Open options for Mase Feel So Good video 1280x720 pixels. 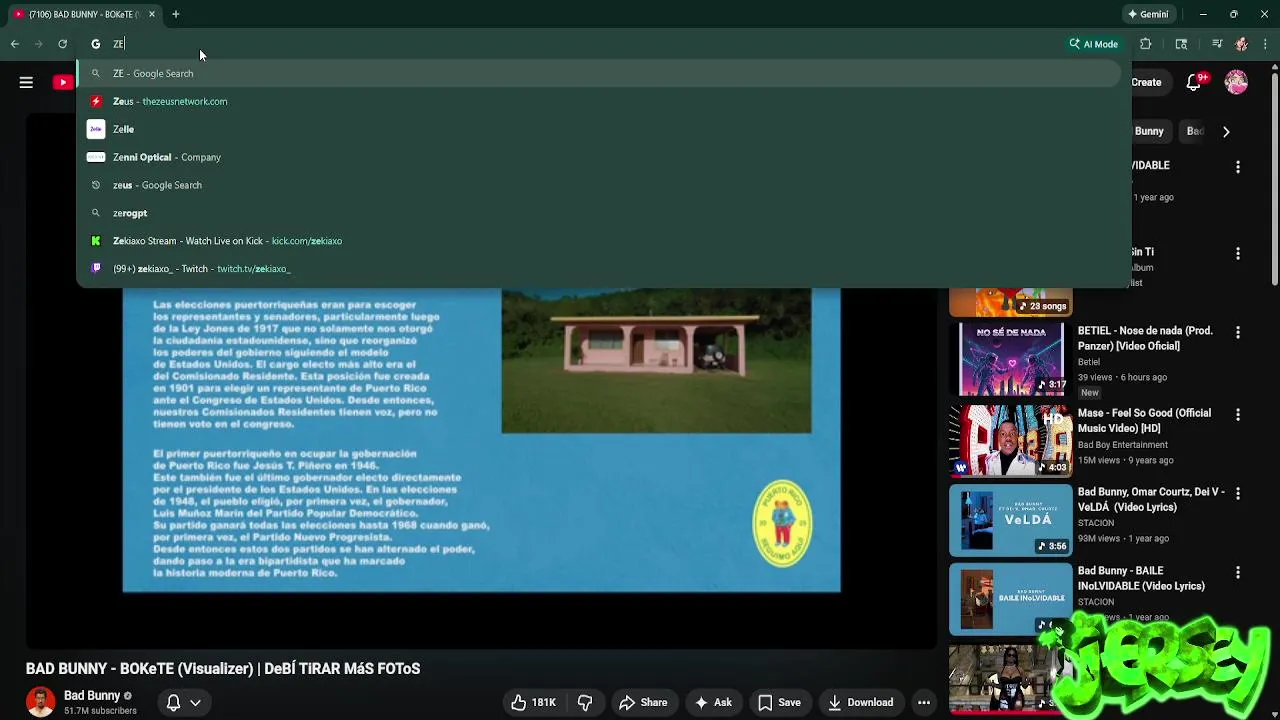click(1238, 414)
